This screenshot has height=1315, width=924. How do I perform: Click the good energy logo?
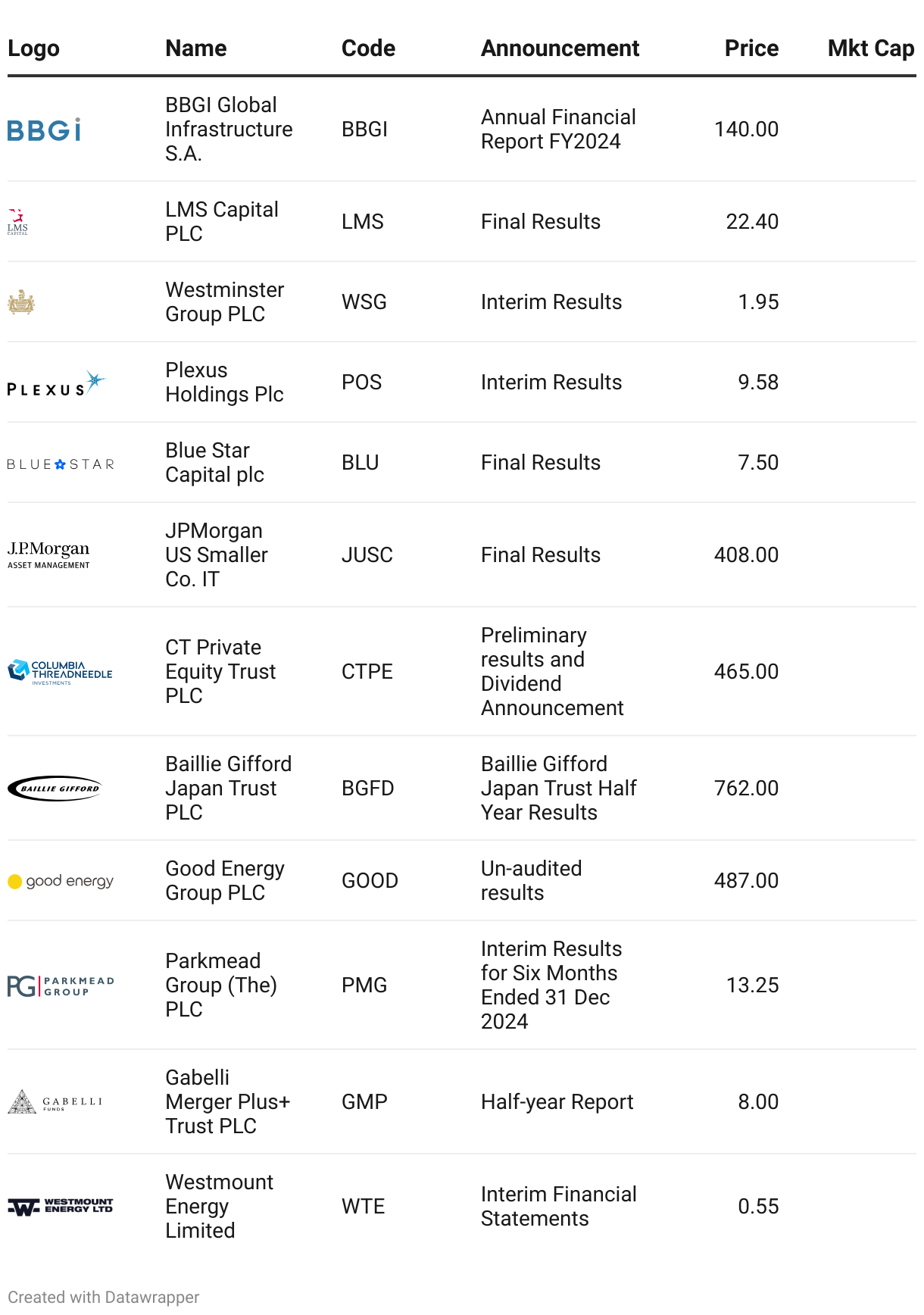coord(61,881)
